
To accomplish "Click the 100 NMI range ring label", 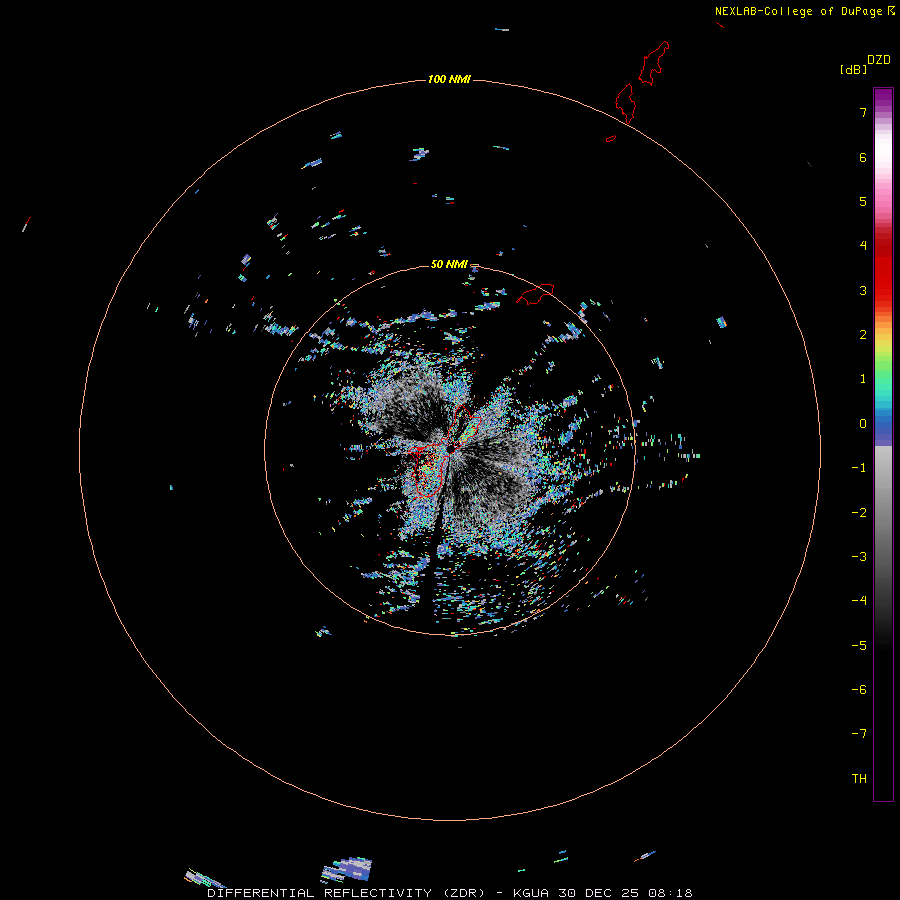I will coord(449,79).
